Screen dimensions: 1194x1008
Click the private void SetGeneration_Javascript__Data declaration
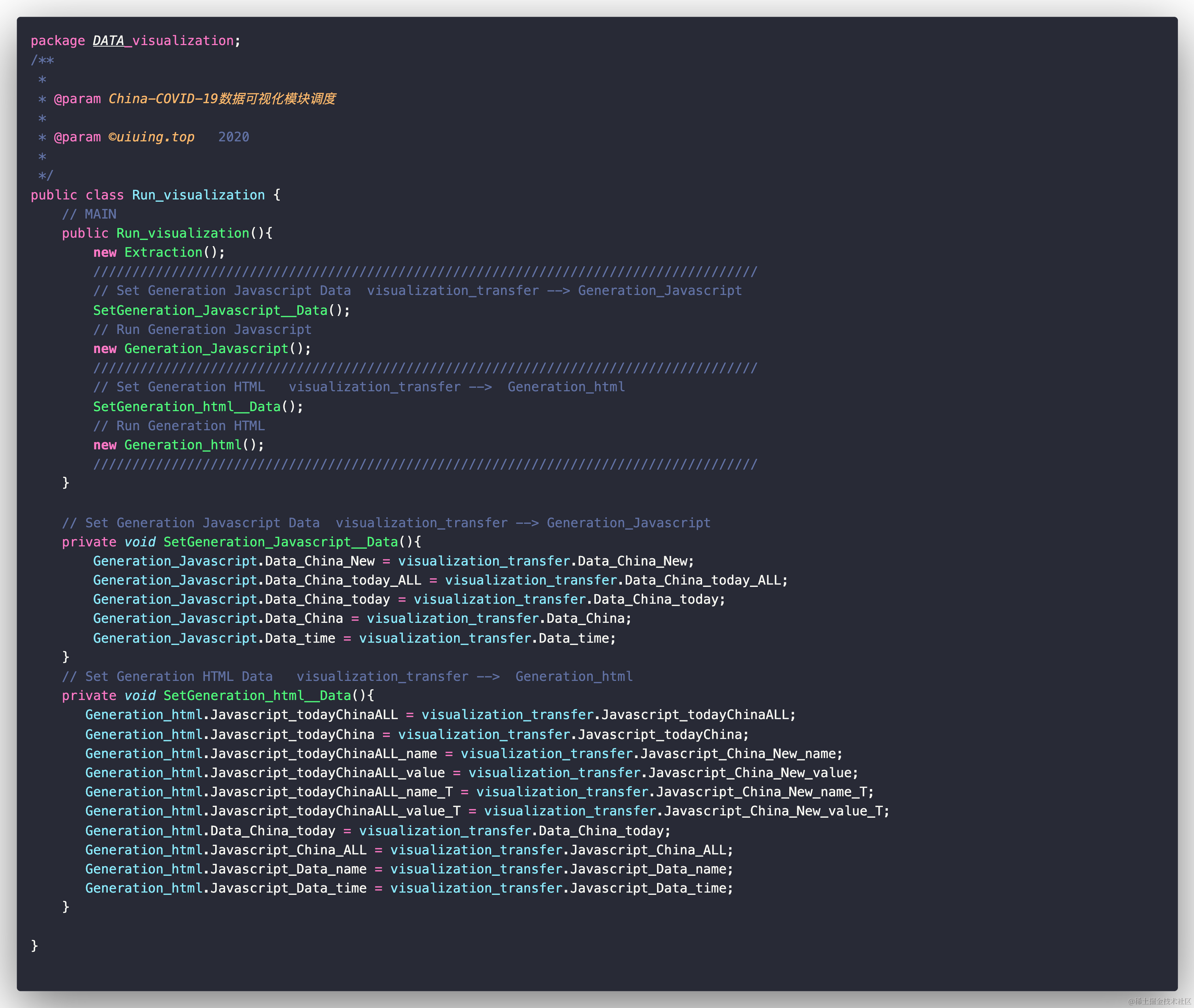[x=241, y=542]
